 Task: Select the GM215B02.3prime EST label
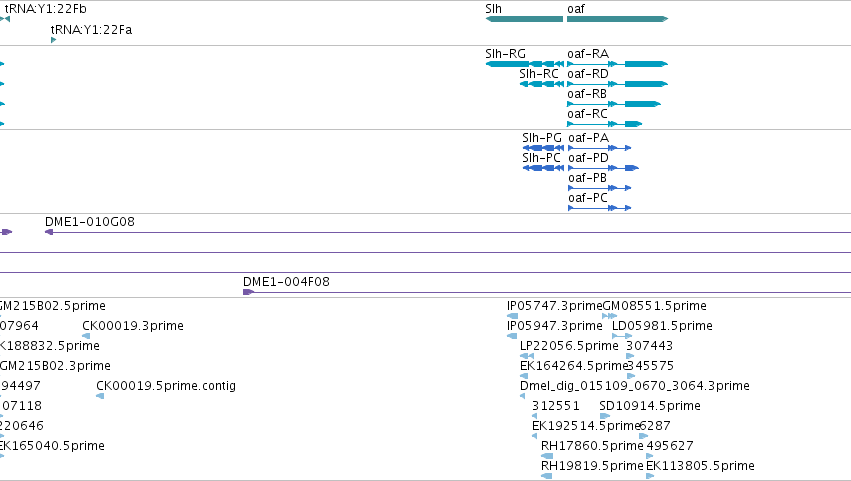coord(55,366)
